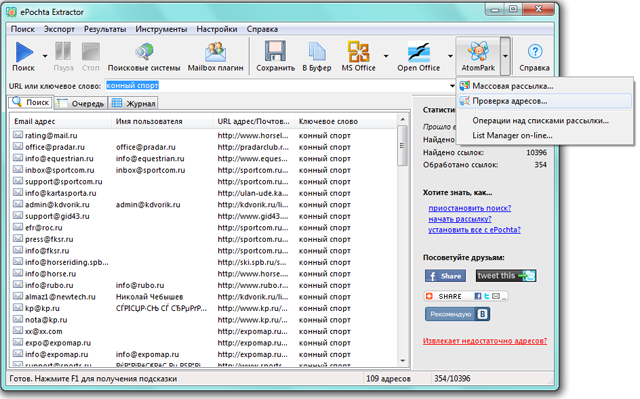Open Извлекает недостаточно адресов? link
640x399 pixels.
coord(485,341)
